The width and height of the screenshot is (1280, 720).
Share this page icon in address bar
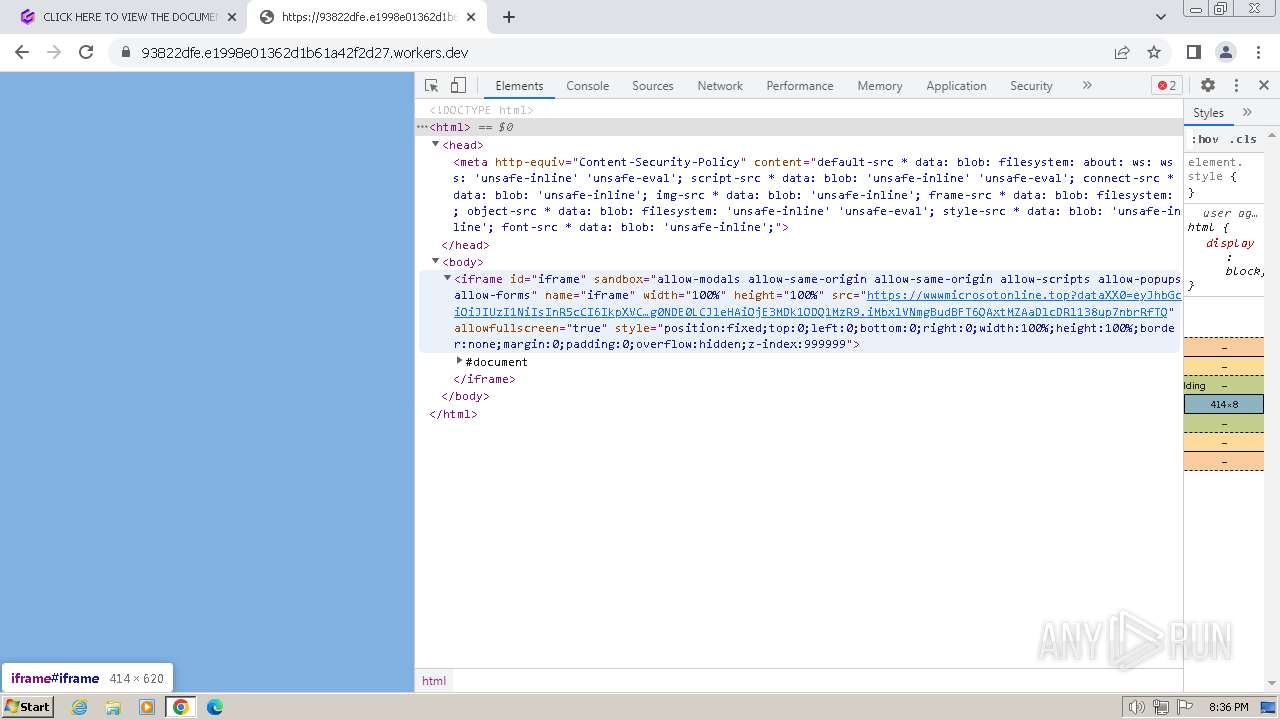[x=1122, y=52]
